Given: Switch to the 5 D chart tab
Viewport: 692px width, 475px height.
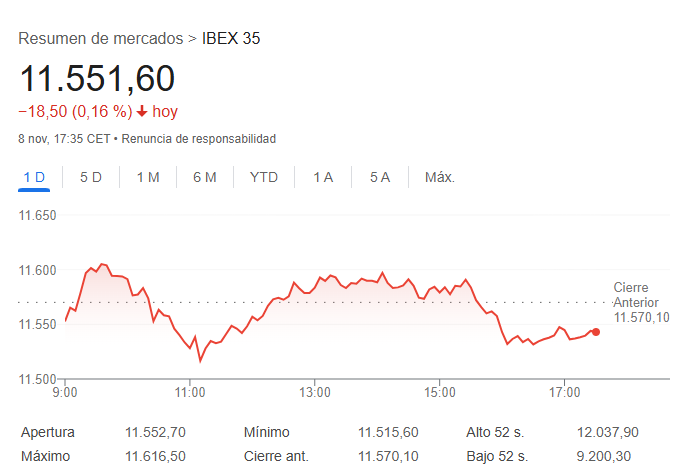Looking at the screenshot, I should point(91,177).
